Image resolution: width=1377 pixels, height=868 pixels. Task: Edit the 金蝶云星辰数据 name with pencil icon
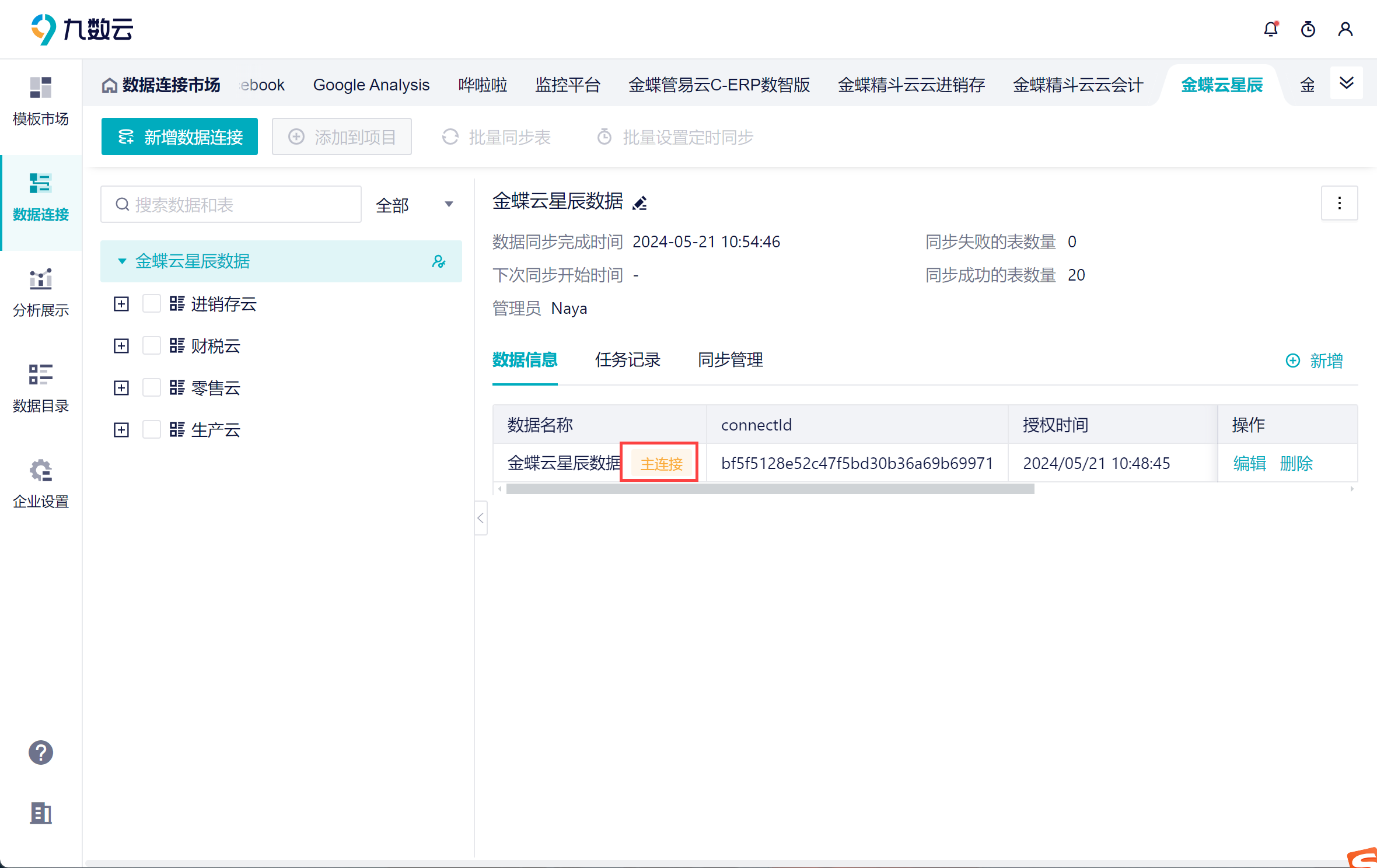tap(640, 203)
